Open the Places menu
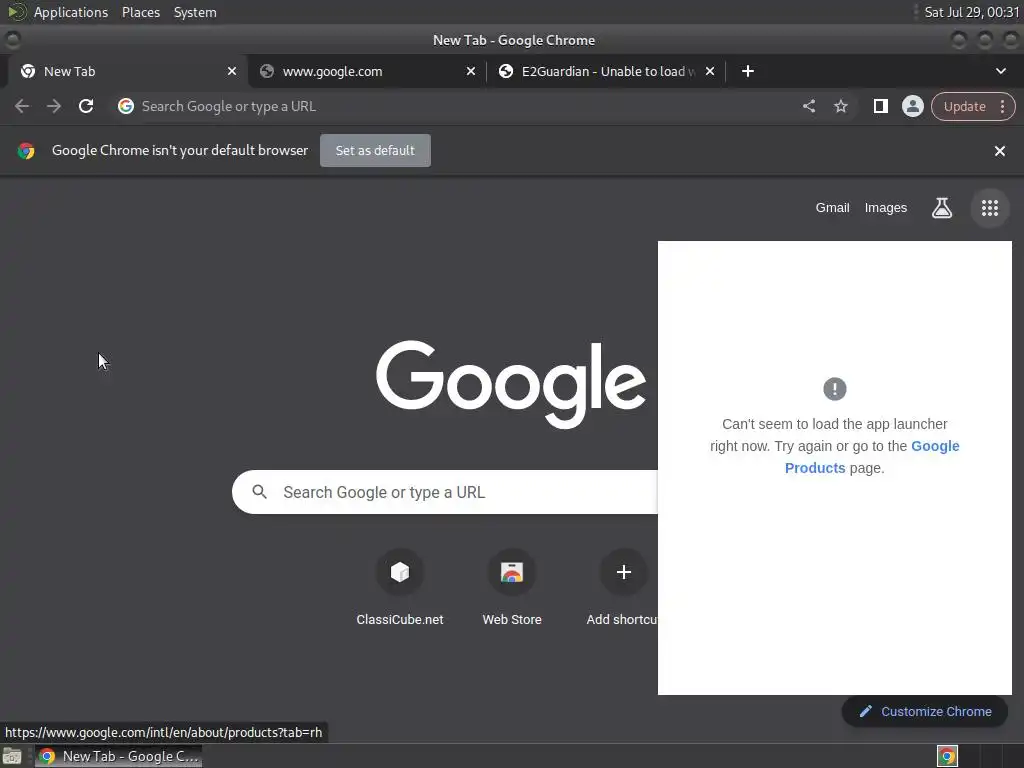Screen dimensions: 1024x768 coord(141,12)
